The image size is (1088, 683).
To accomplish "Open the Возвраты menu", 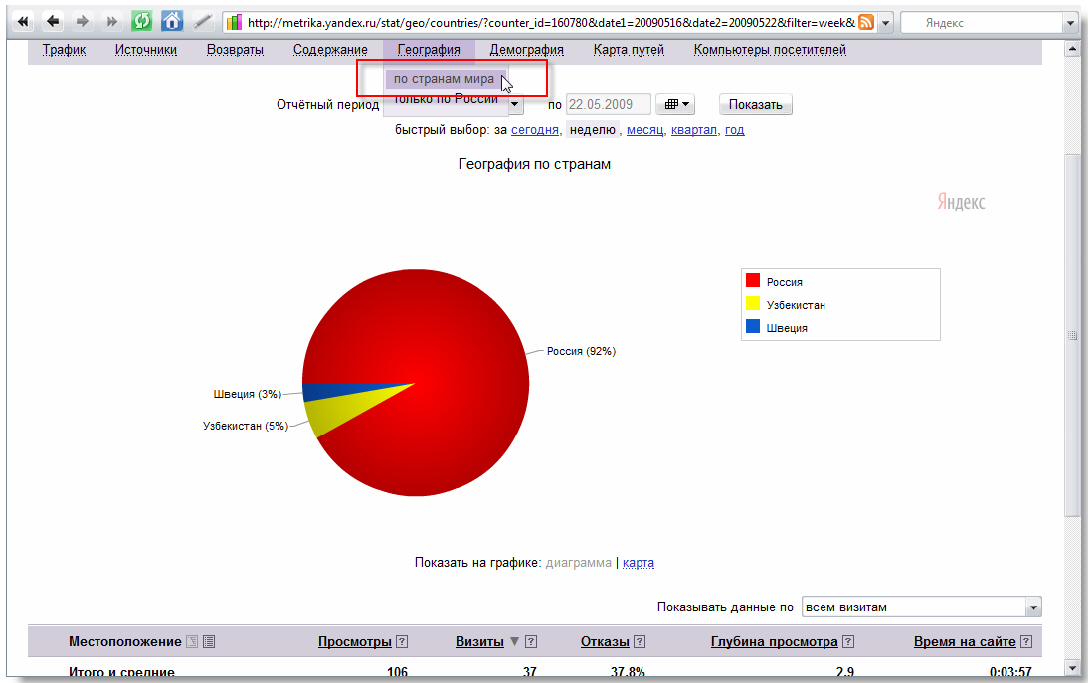I will (x=235, y=50).
